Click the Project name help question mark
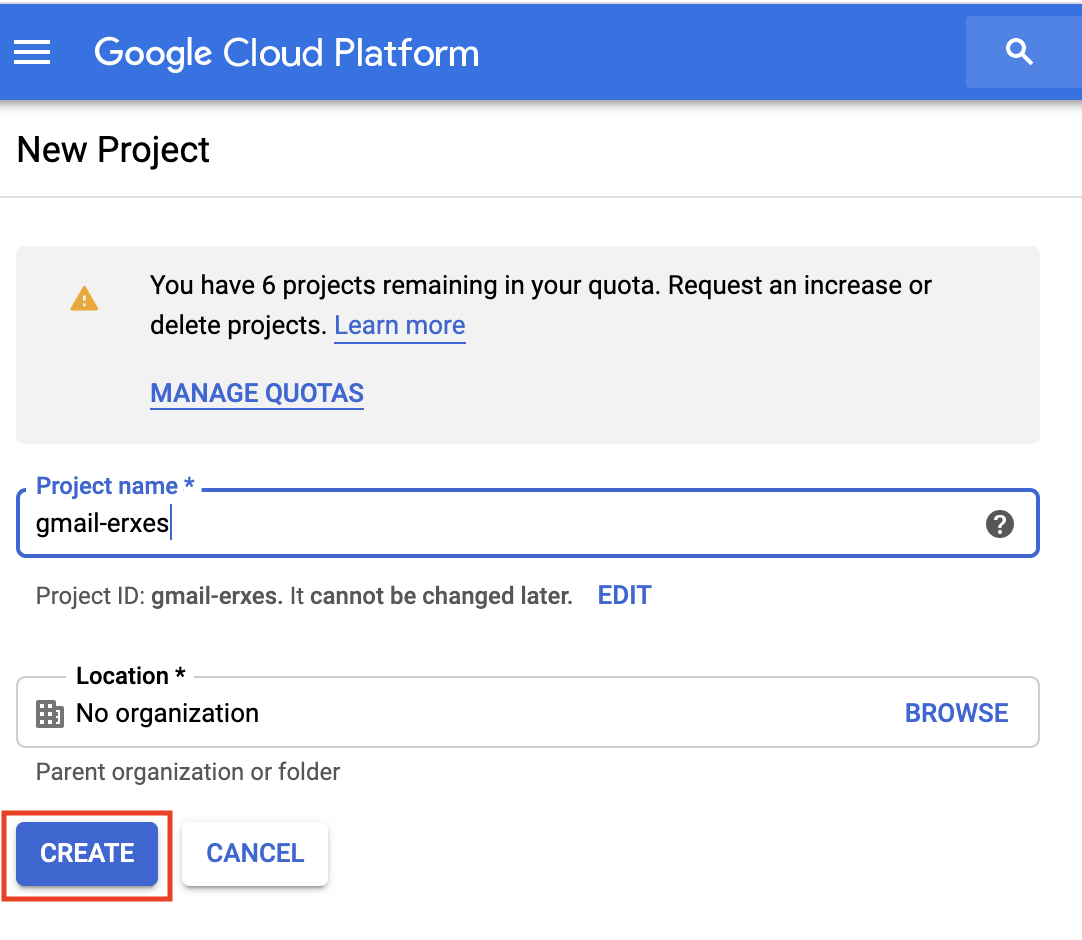1082x940 pixels. [999, 523]
